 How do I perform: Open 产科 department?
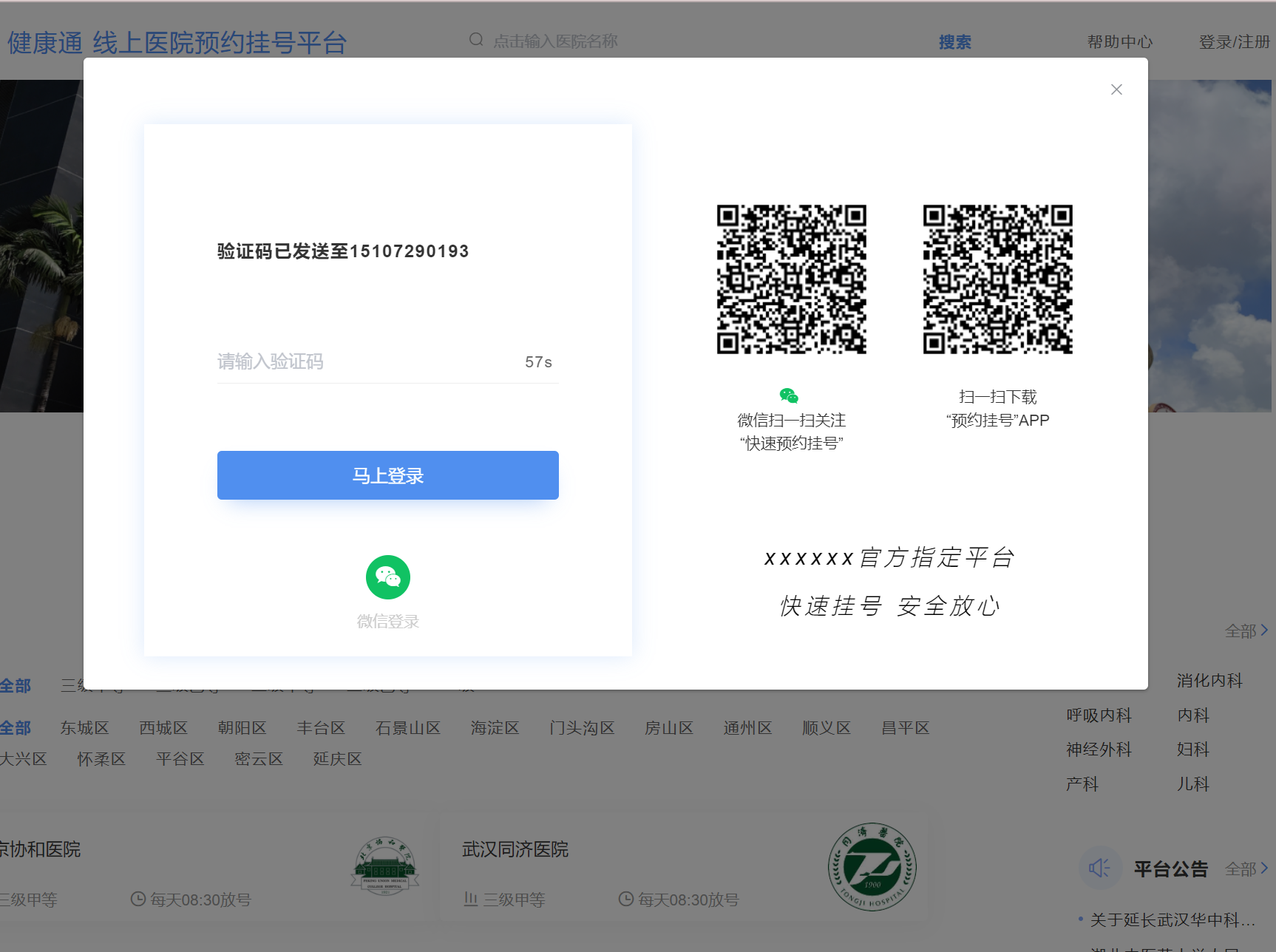pos(1082,784)
